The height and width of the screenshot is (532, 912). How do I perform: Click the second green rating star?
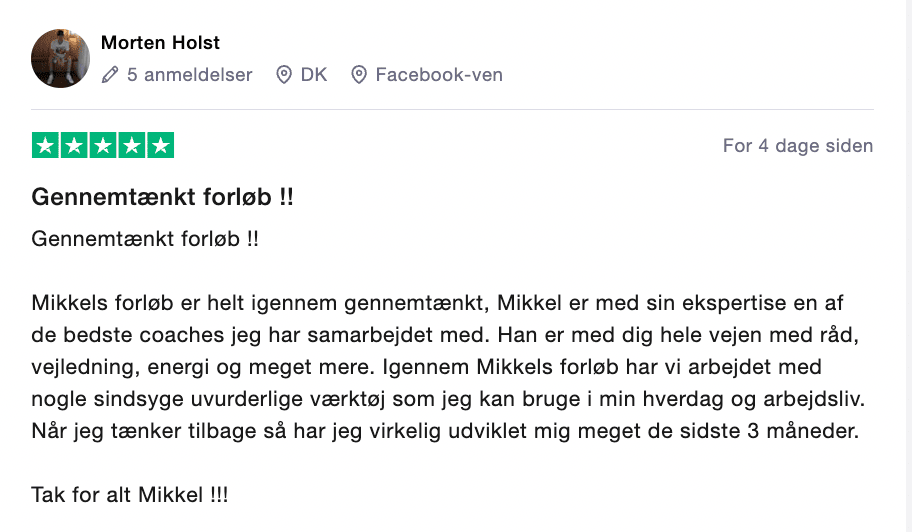(74, 146)
